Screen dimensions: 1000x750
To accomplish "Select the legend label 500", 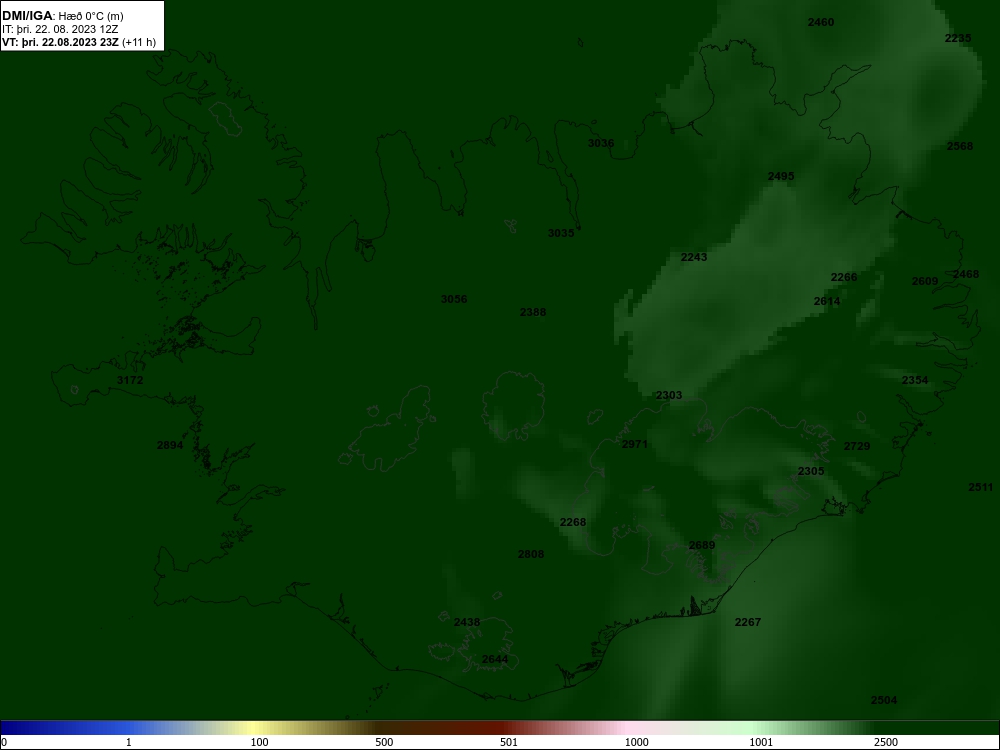I will (x=384, y=742).
